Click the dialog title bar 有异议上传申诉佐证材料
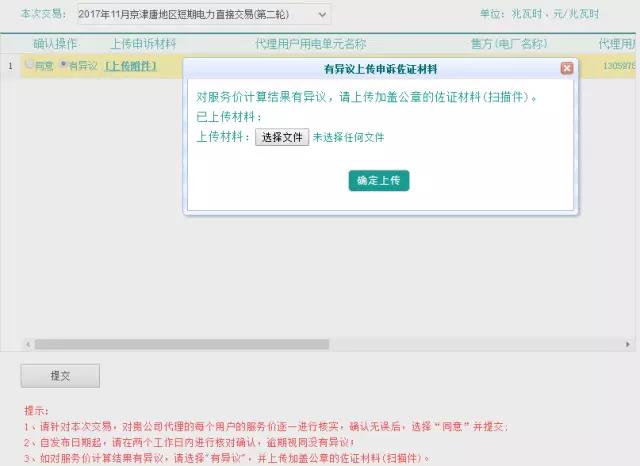Screen dimensions: 640x466 (380, 68)
